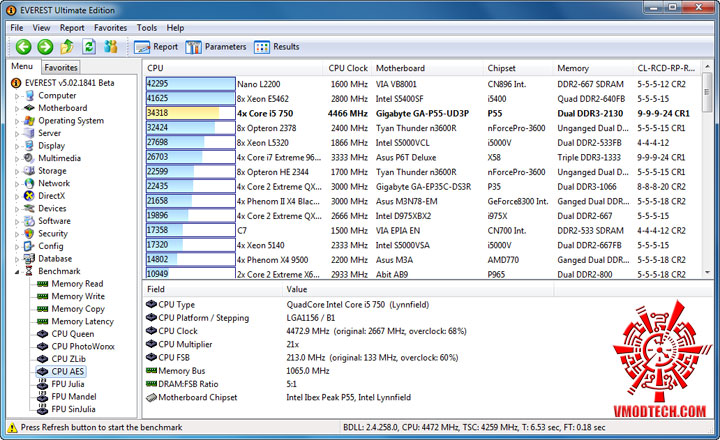Expand the Storage tree node

(17, 171)
